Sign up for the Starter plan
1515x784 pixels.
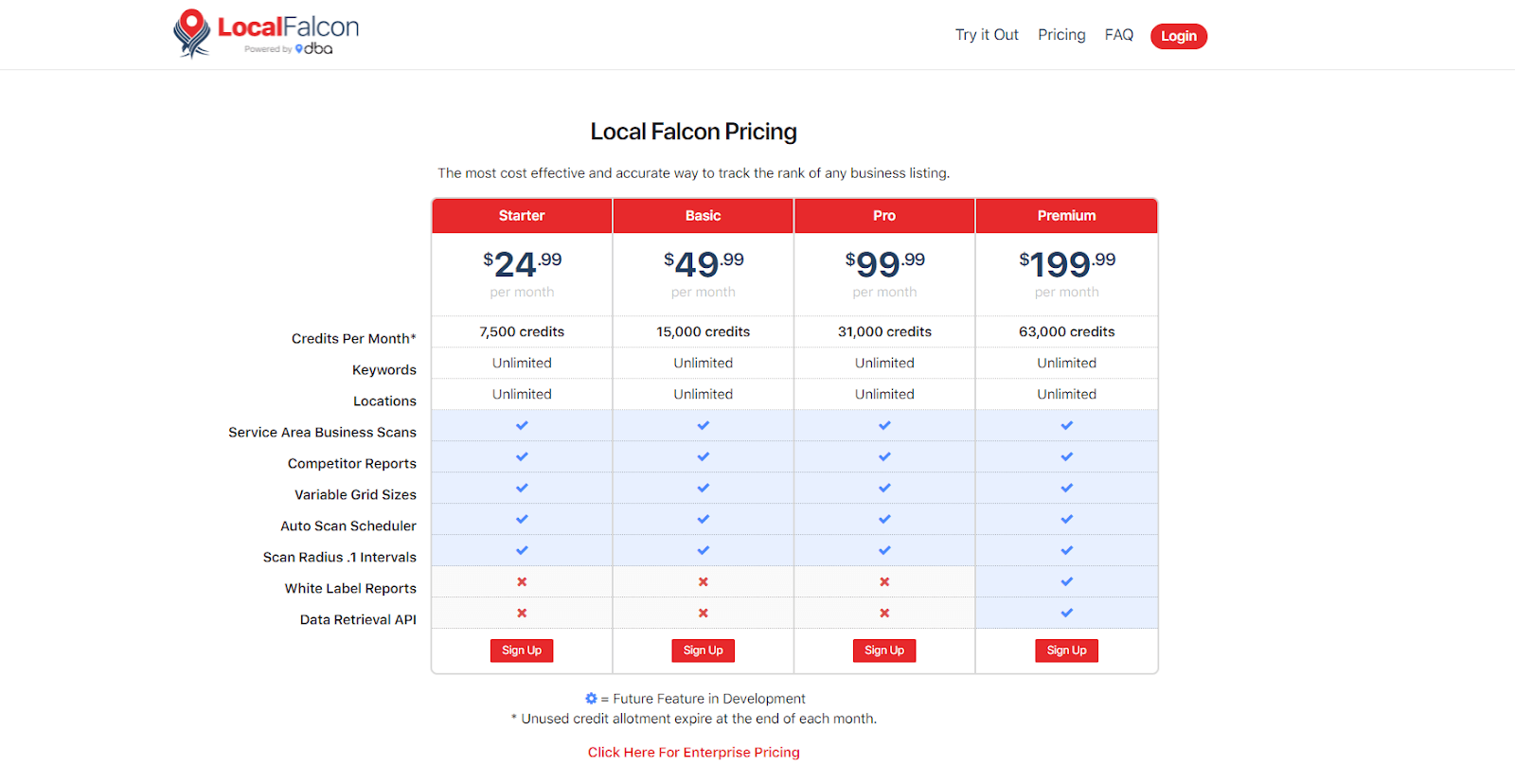(522, 650)
